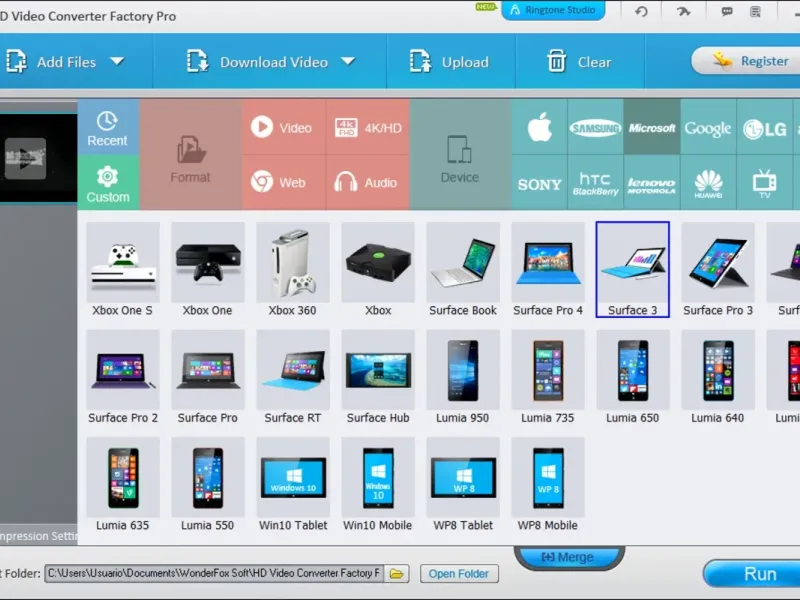Switch to the Recent tab
800x600 pixels.
108,127
